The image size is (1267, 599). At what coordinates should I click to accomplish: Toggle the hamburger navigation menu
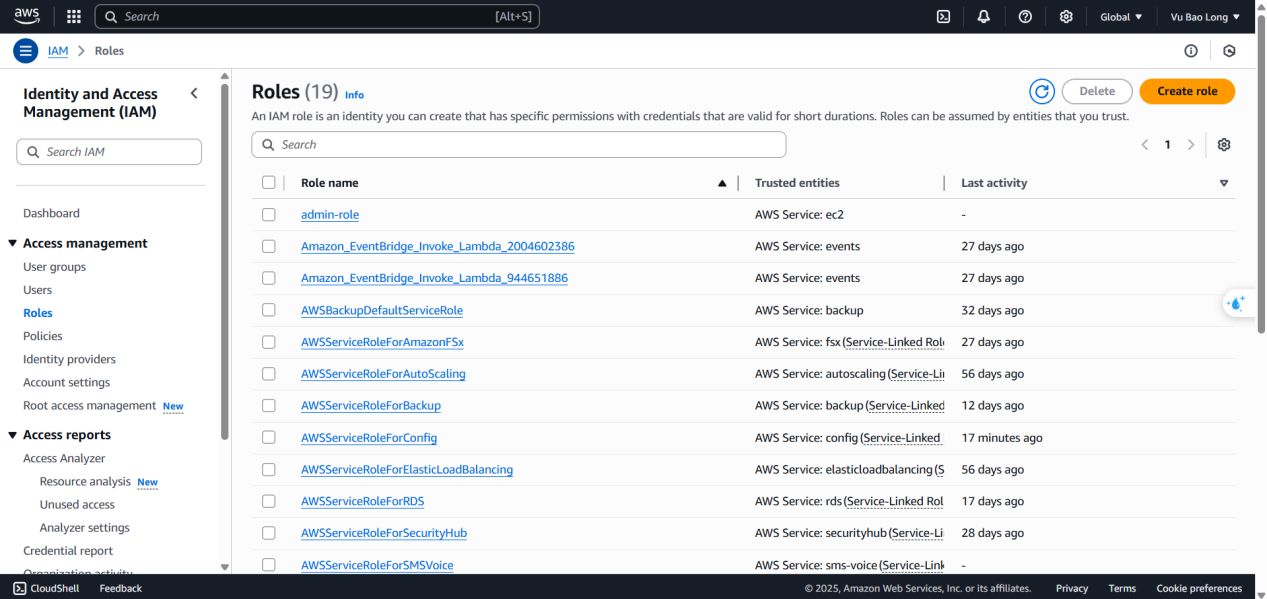[x=26, y=51]
